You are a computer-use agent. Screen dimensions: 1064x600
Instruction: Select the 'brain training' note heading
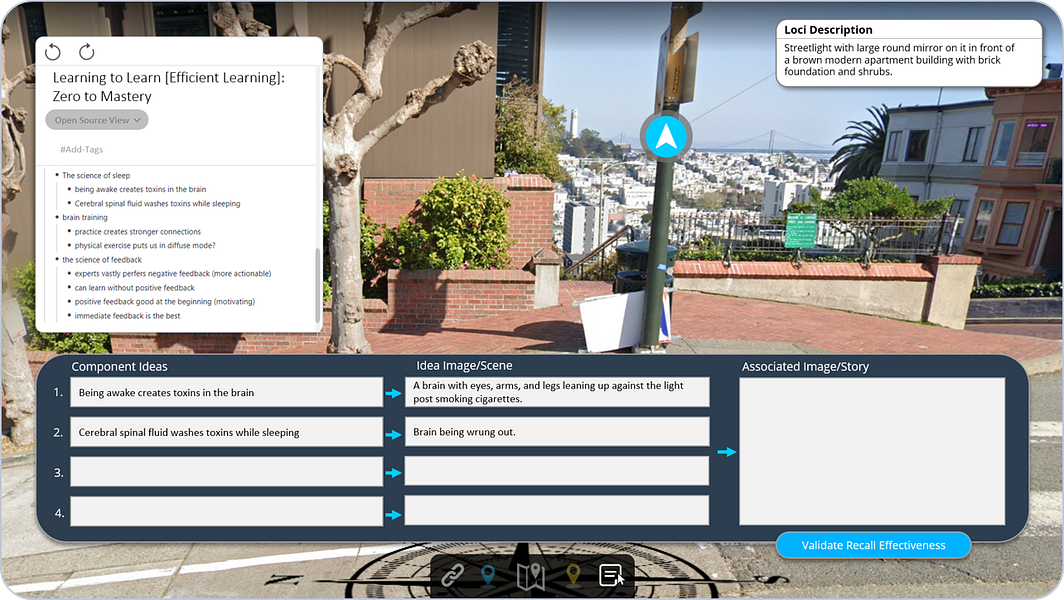[85, 217]
